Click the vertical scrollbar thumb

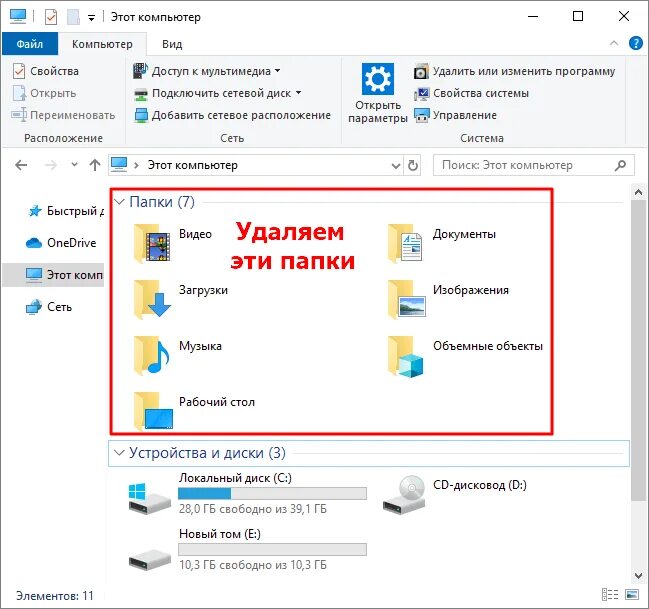coord(638,350)
